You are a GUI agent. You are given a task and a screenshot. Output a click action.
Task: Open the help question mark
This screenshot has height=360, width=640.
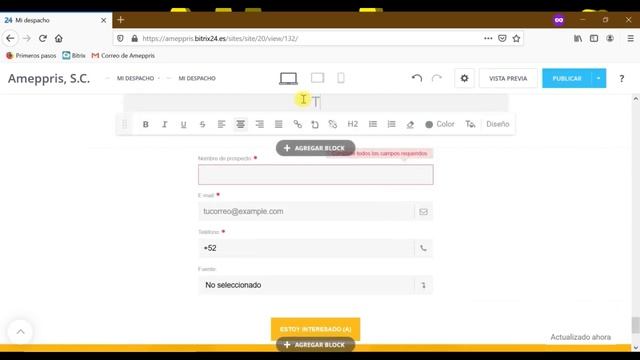(622, 79)
